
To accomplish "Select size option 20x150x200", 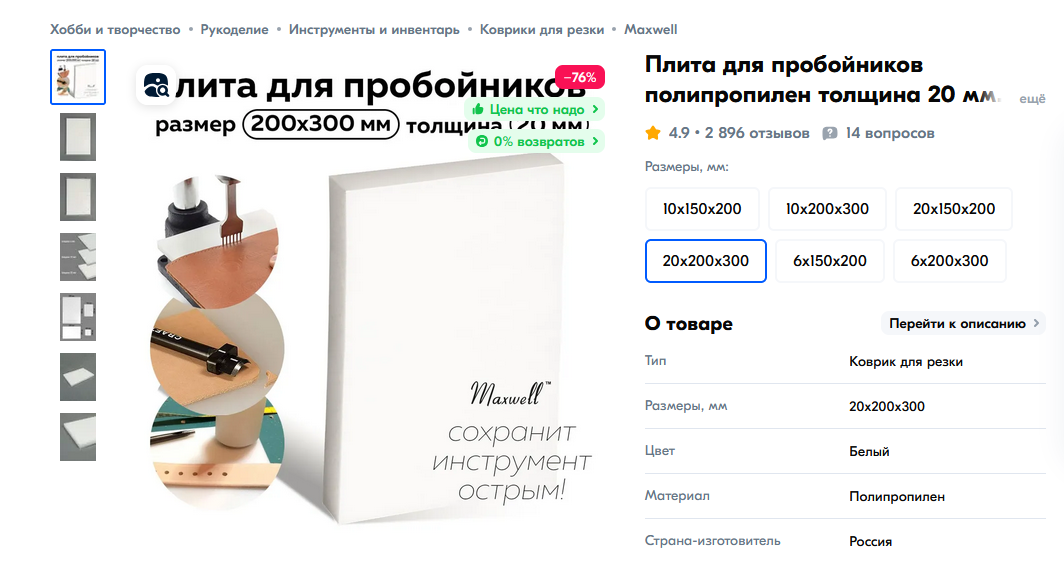I will pyautogui.click(x=953, y=209).
